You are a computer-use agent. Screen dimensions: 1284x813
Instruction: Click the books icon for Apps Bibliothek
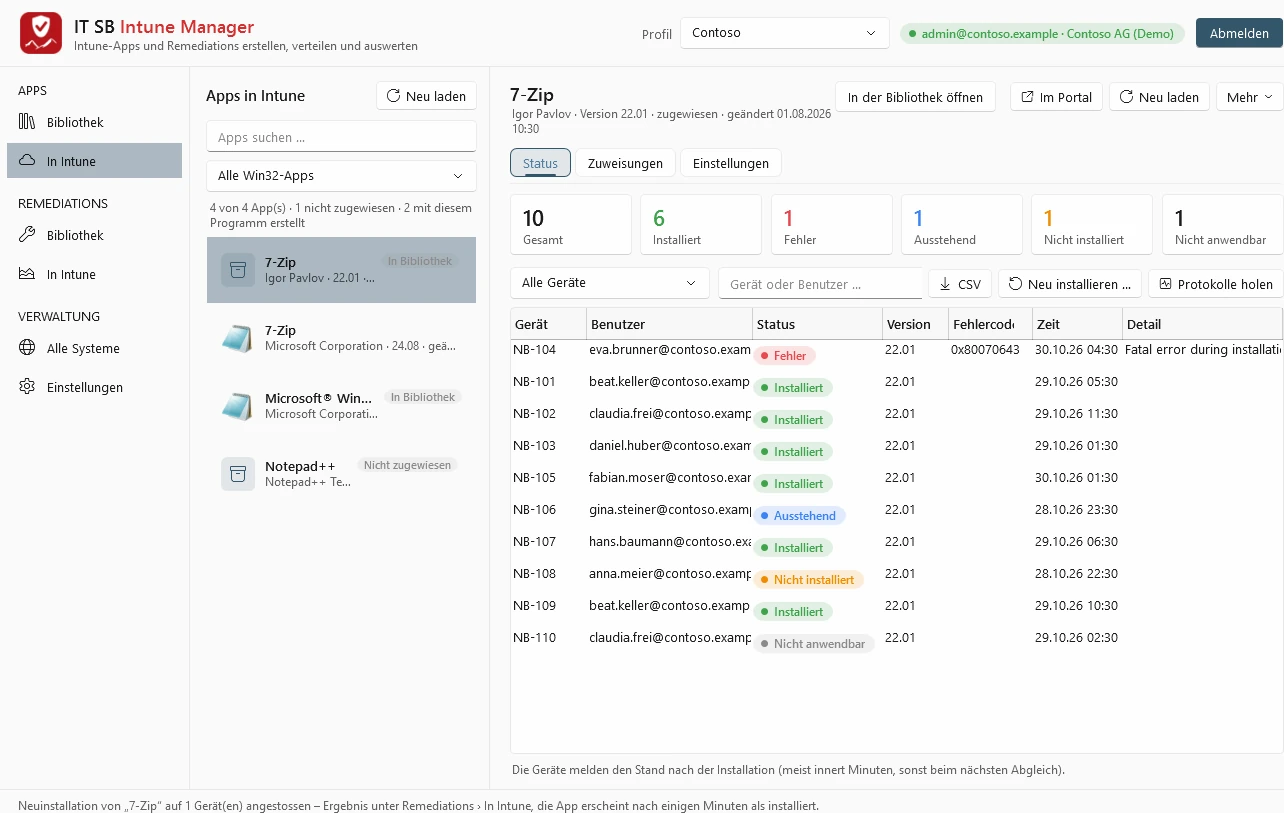pos(27,122)
